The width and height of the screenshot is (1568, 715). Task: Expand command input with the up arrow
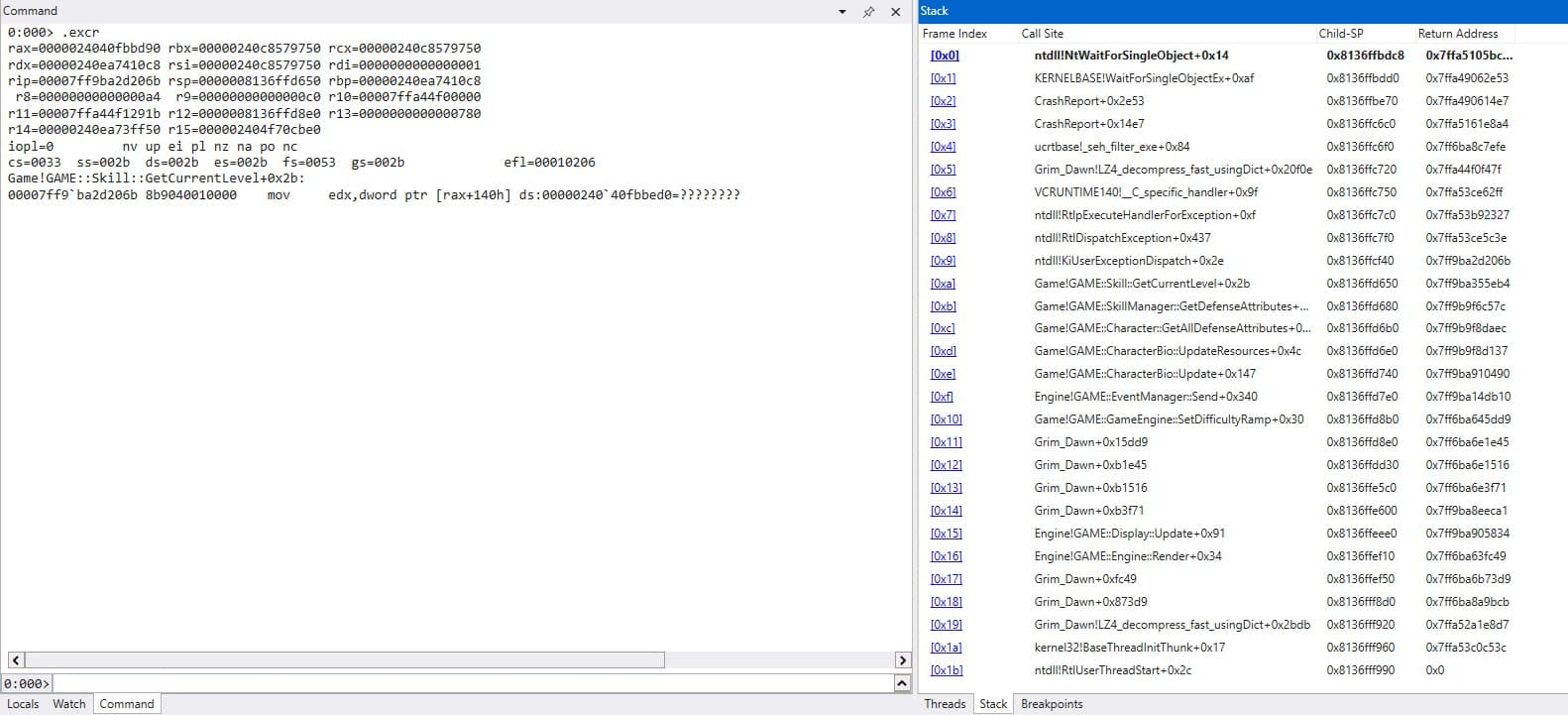tap(901, 683)
